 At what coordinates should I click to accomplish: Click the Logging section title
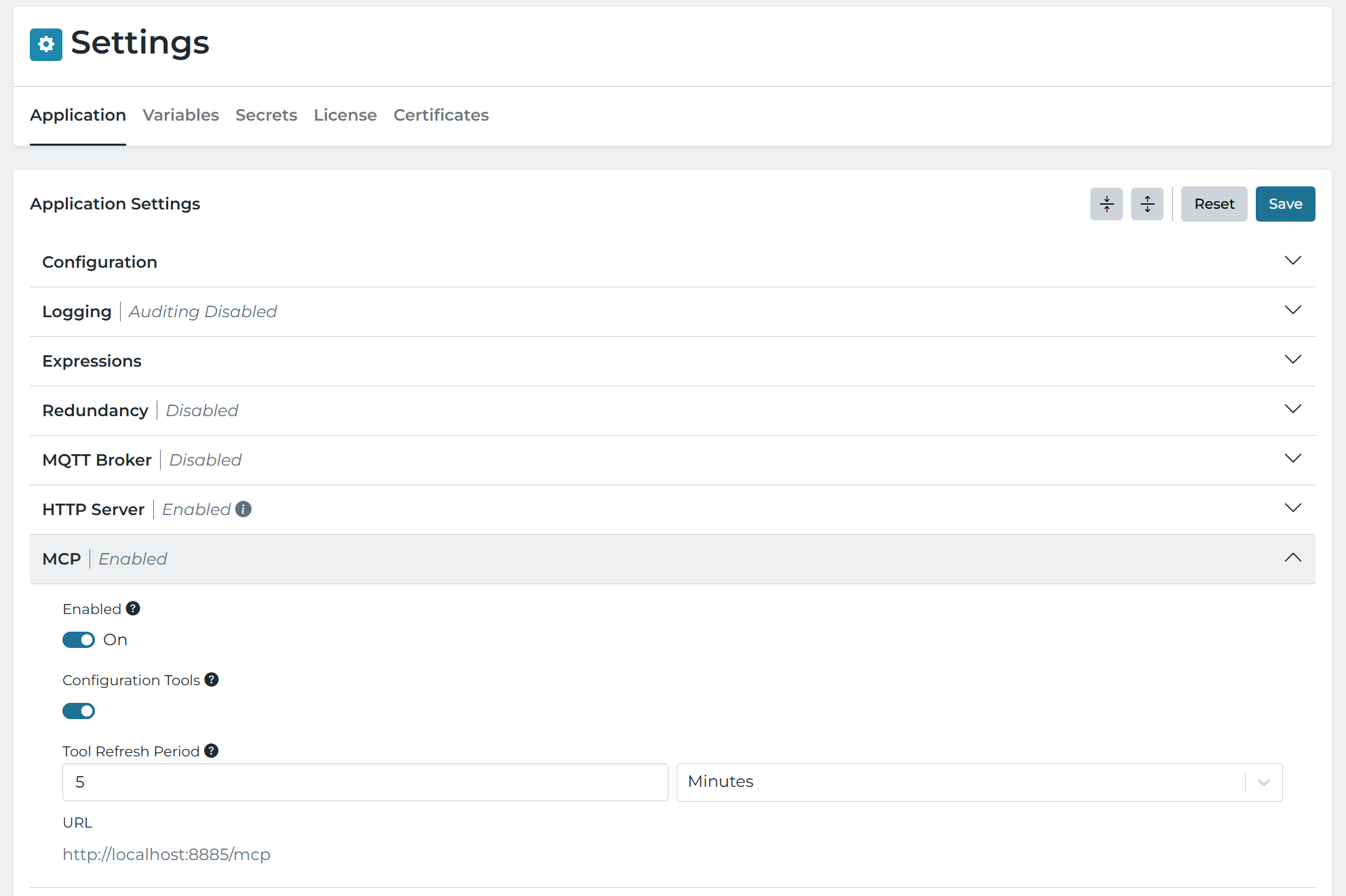[77, 312]
